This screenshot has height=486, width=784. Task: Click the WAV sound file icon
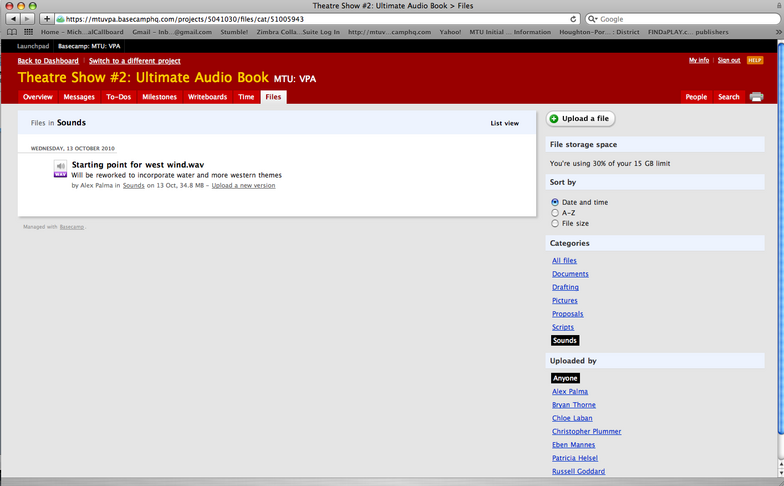pos(60,168)
